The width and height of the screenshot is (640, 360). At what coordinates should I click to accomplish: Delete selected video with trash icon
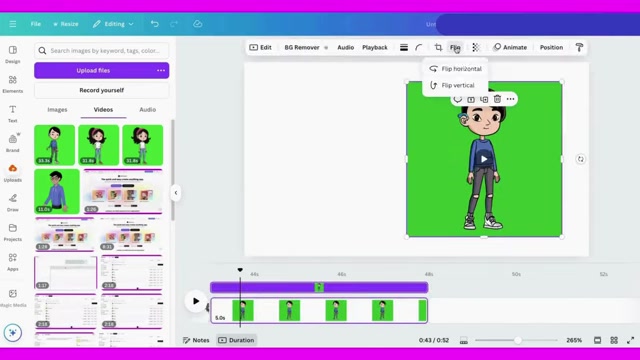coord(497,99)
